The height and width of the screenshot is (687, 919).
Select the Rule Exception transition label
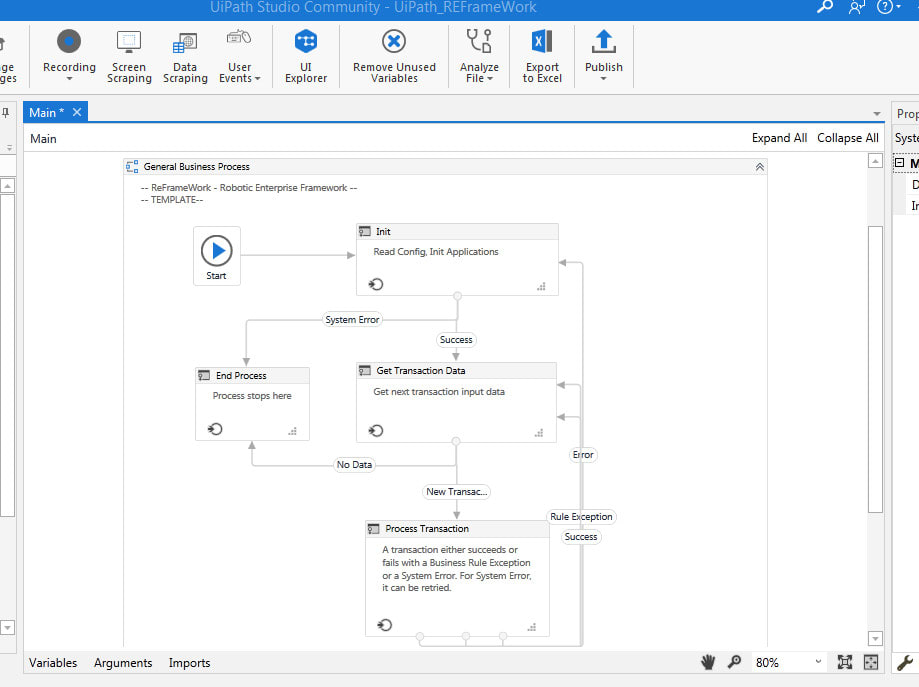[581, 516]
